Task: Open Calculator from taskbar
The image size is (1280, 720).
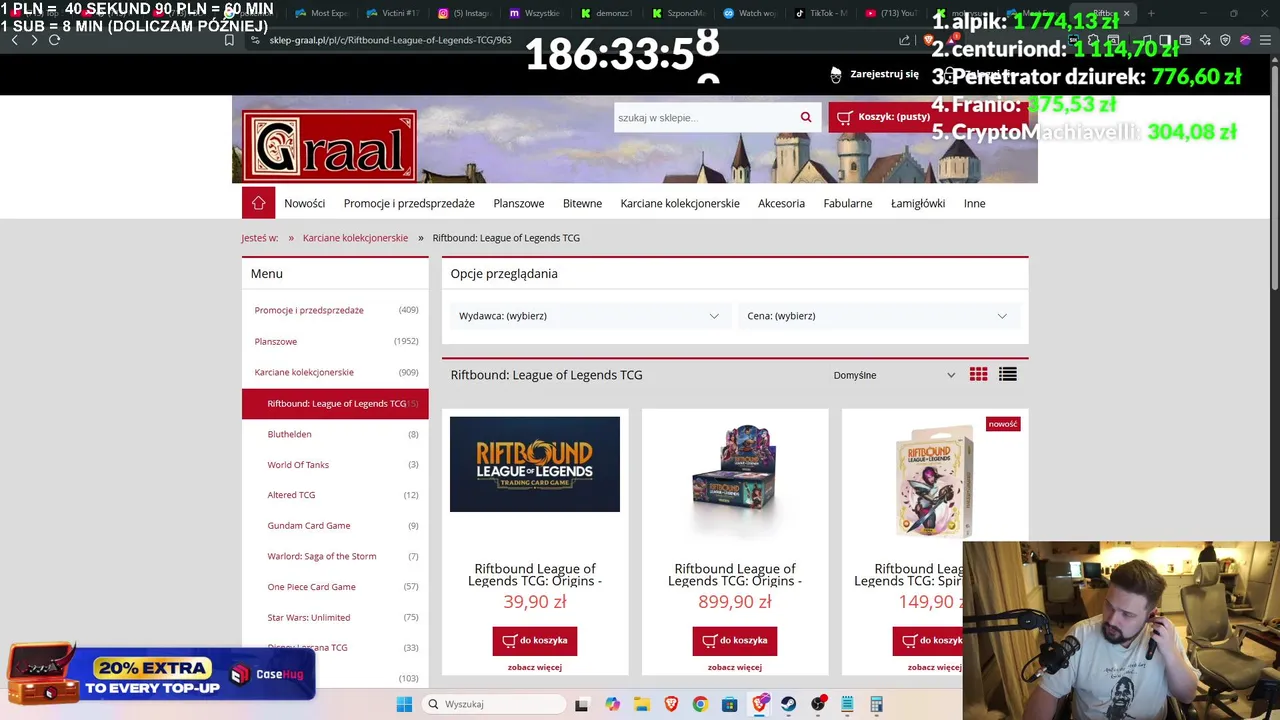Action: (876, 704)
